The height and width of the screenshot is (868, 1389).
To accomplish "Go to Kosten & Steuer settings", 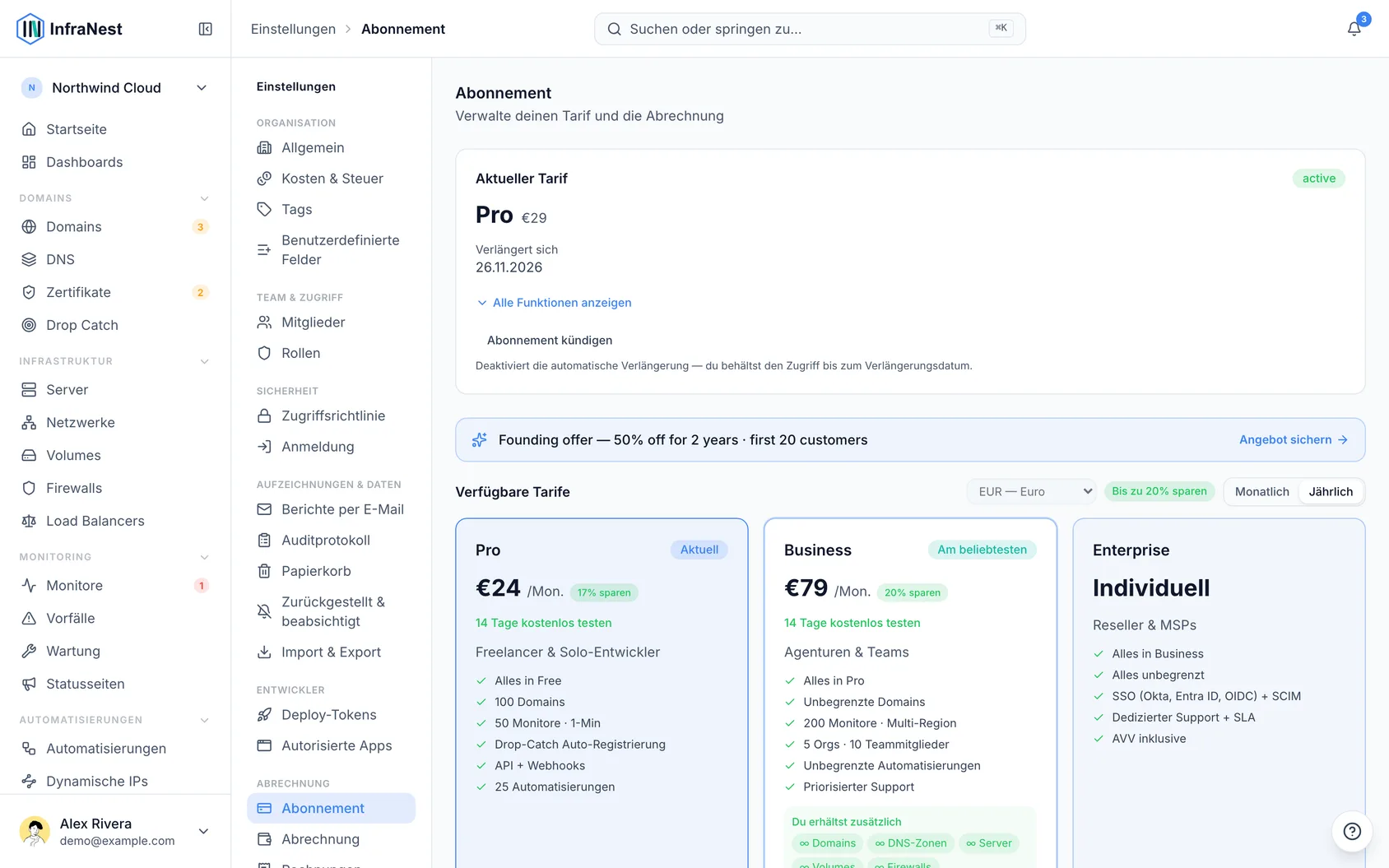I will pyautogui.click(x=331, y=179).
